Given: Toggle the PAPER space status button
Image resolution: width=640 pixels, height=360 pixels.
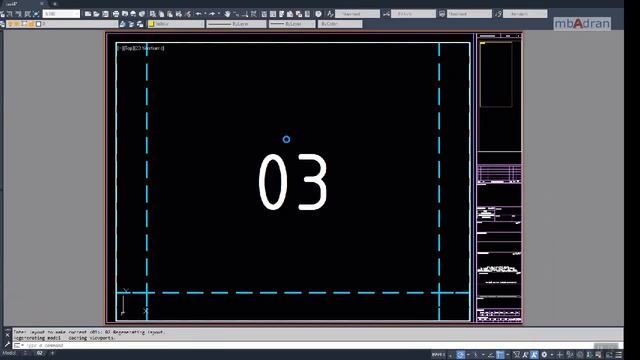Looking at the screenshot, I should (438, 355).
